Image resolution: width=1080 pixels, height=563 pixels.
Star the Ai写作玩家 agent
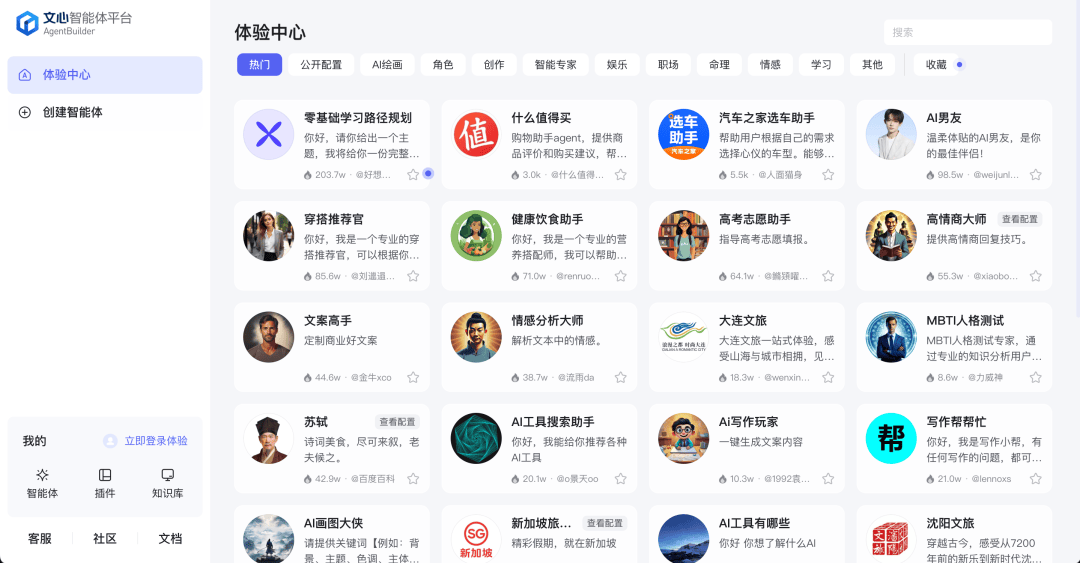[828, 478]
